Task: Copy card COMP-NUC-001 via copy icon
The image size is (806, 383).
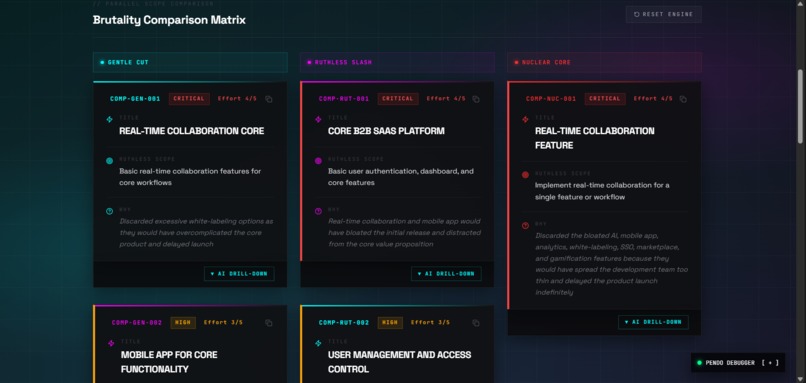Action: coord(683,99)
